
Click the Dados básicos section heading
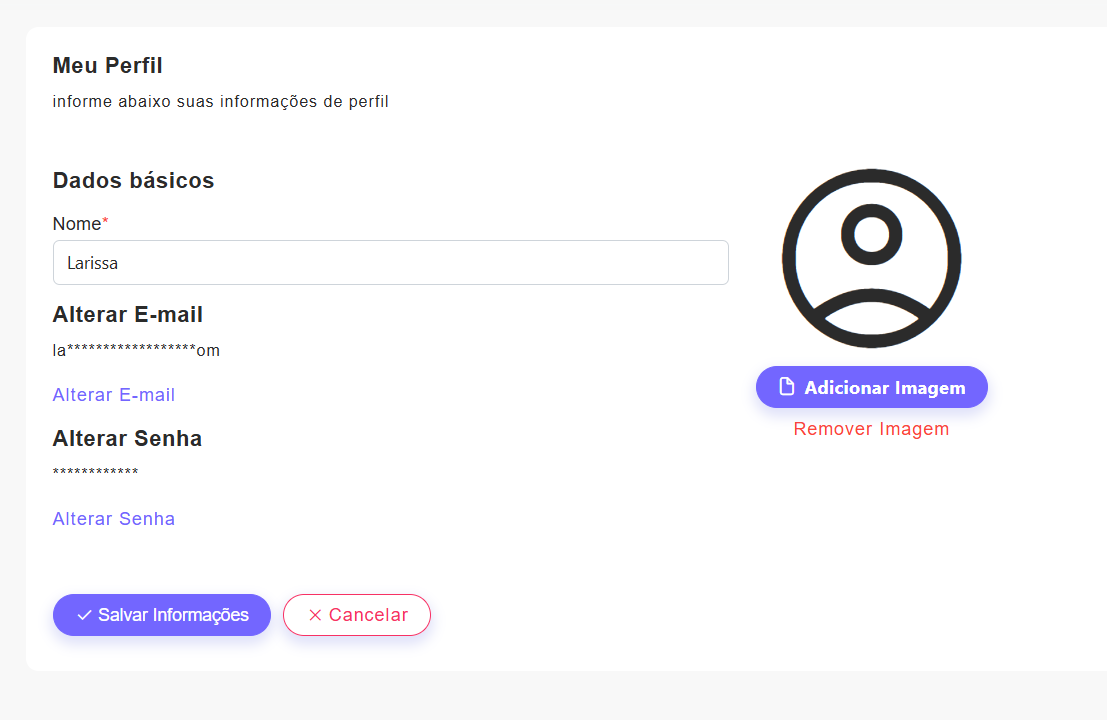(133, 181)
